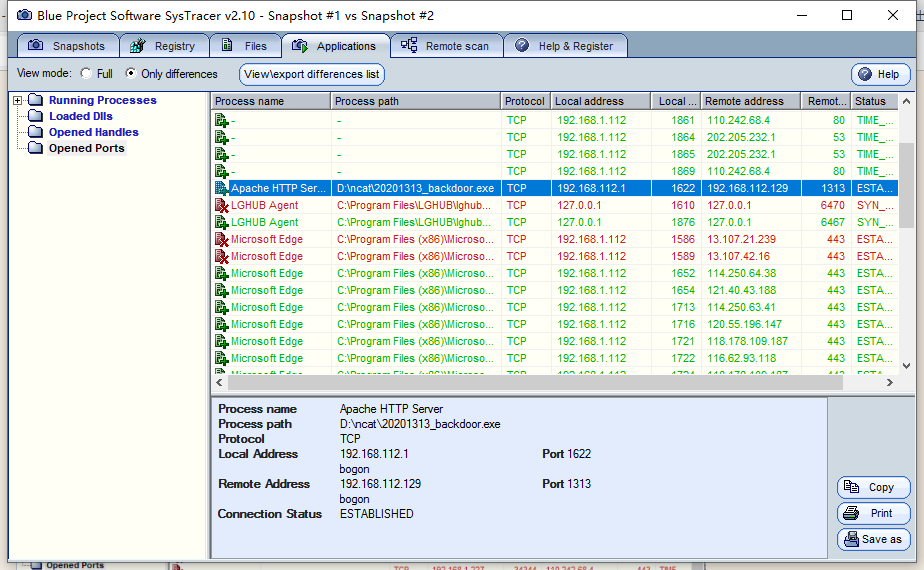The height and width of the screenshot is (570, 924).
Task: Switch to the Registry tab
Action: point(164,46)
